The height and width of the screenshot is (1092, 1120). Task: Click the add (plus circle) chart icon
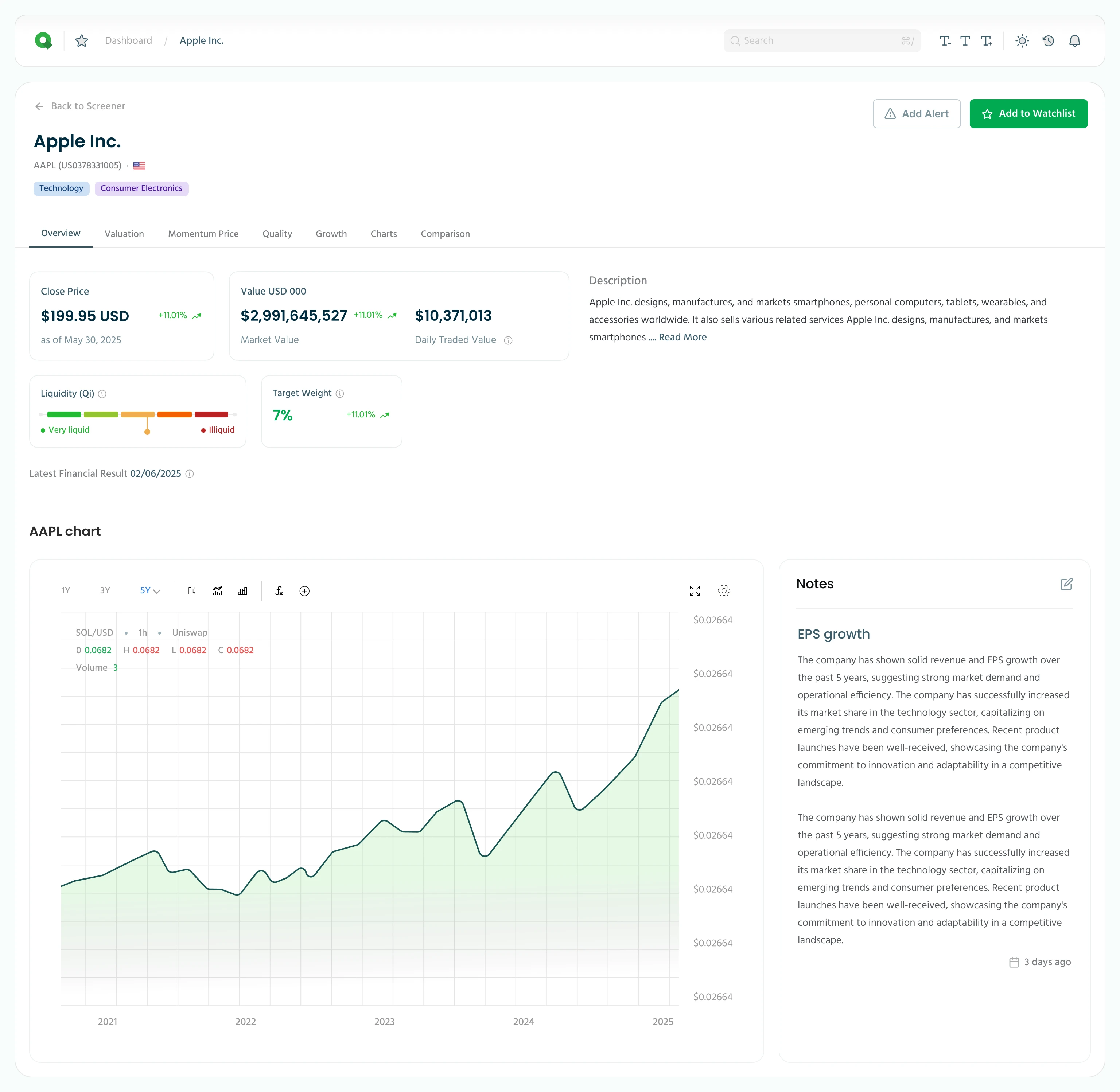point(305,591)
